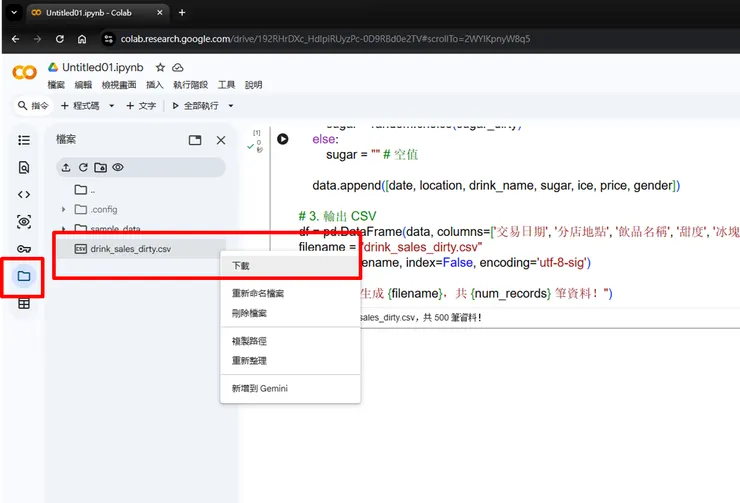This screenshot has height=503, width=740.
Task: Choose 重新命名檔案 from context menu
Action: coord(290,293)
